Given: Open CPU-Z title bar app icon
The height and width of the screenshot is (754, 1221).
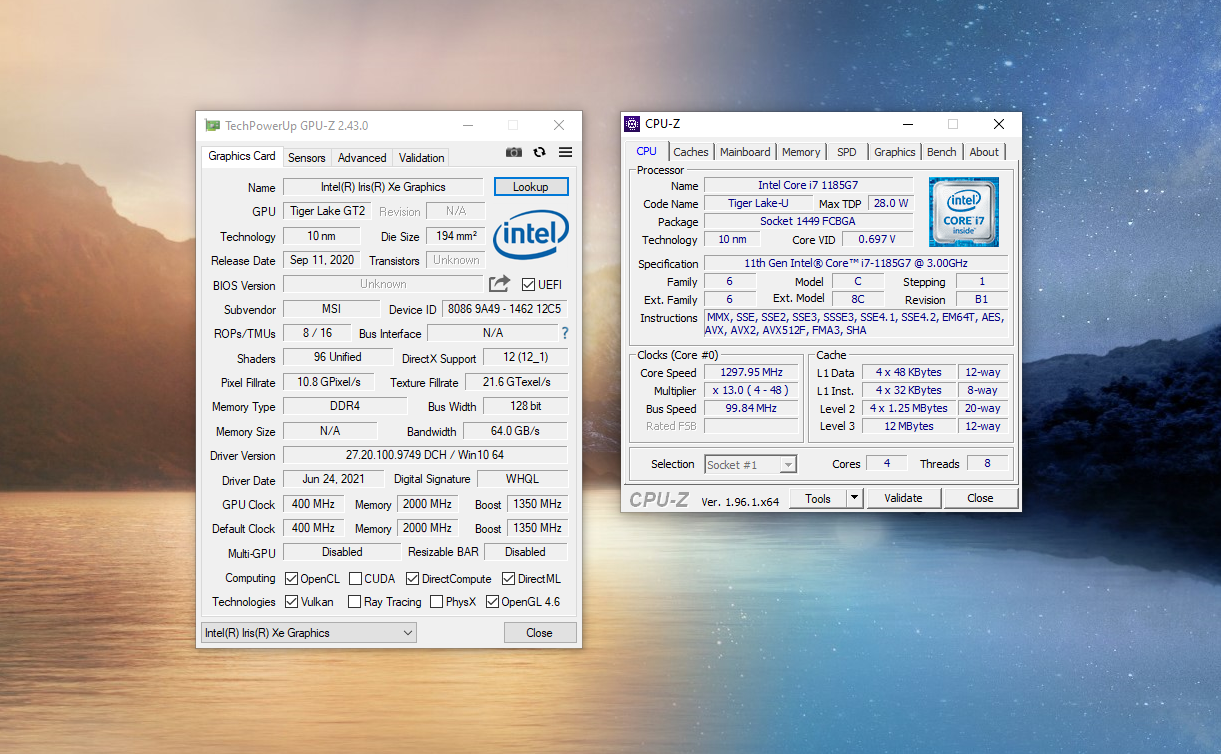Looking at the screenshot, I should (632, 124).
